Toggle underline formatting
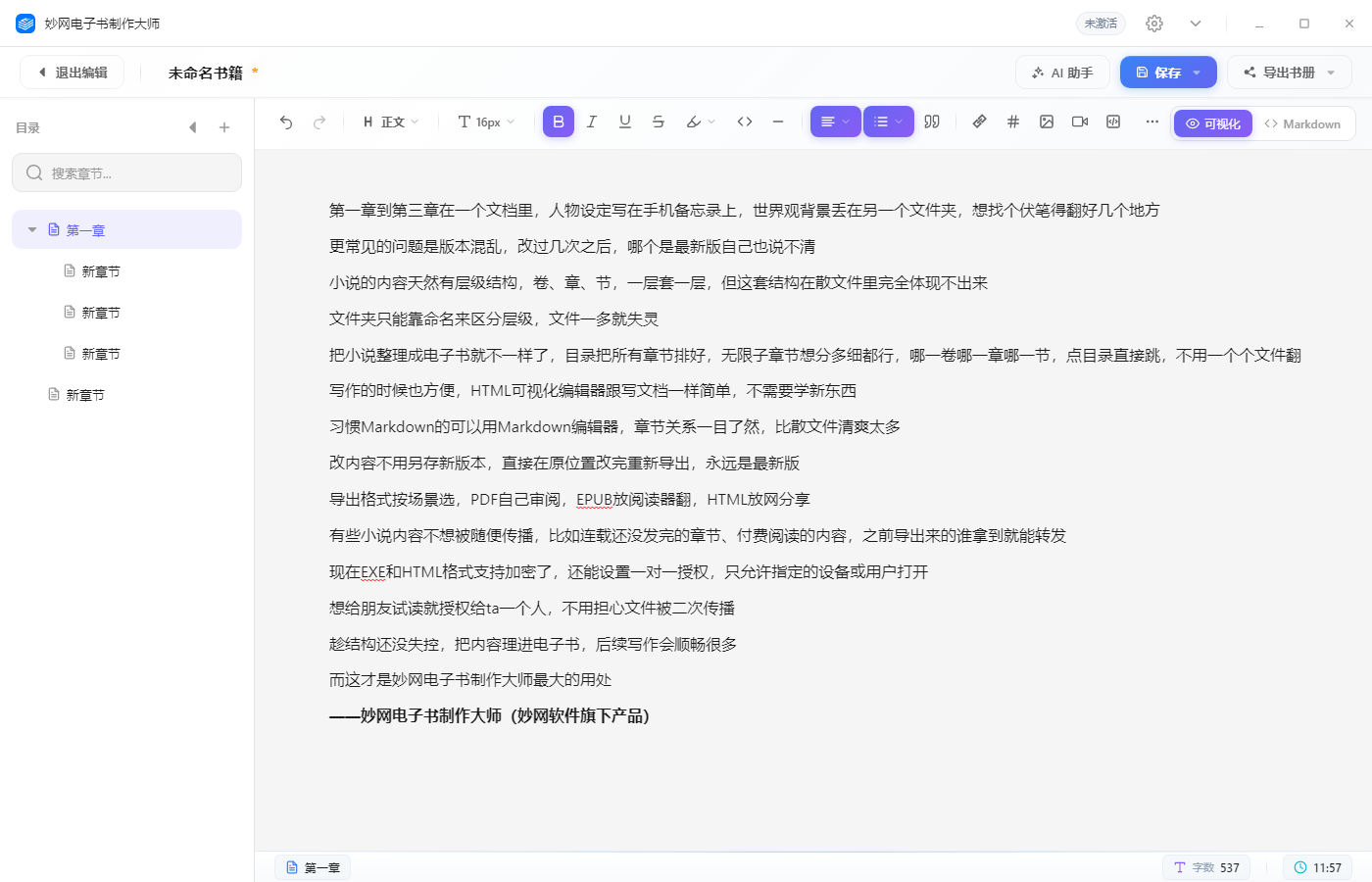This screenshot has width=1372, height=882. click(625, 122)
